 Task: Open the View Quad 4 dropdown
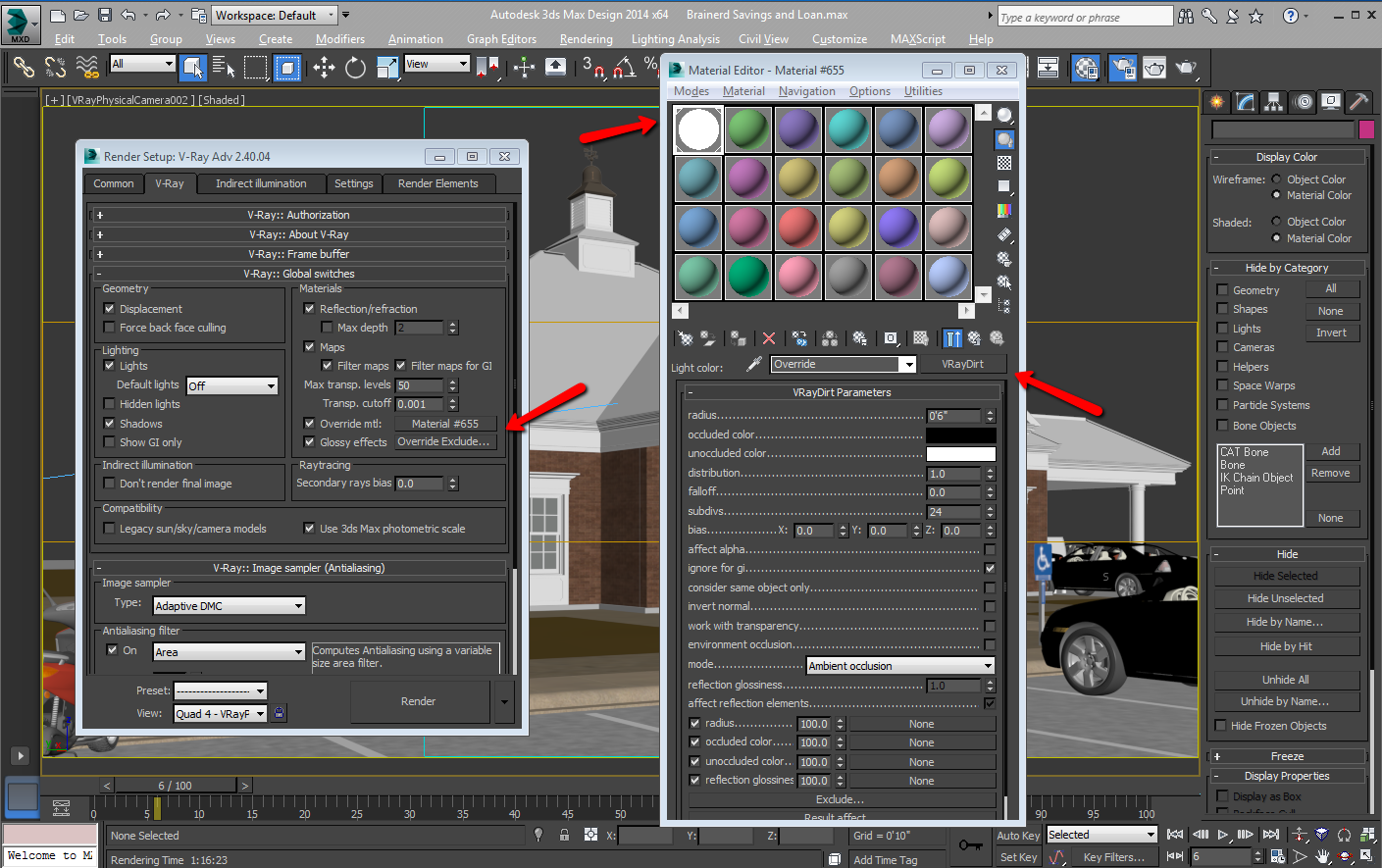220,714
